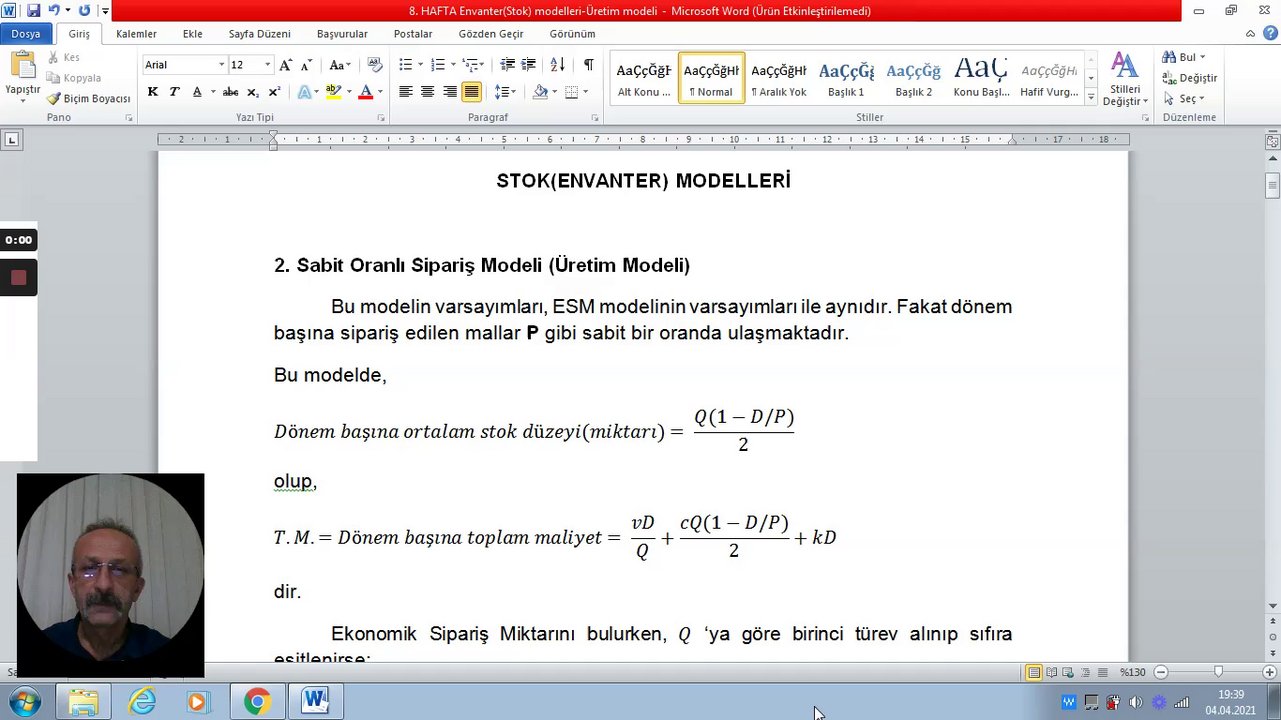Open the Dosya file tab
Viewport: 1281px width, 720px height.
point(26,34)
